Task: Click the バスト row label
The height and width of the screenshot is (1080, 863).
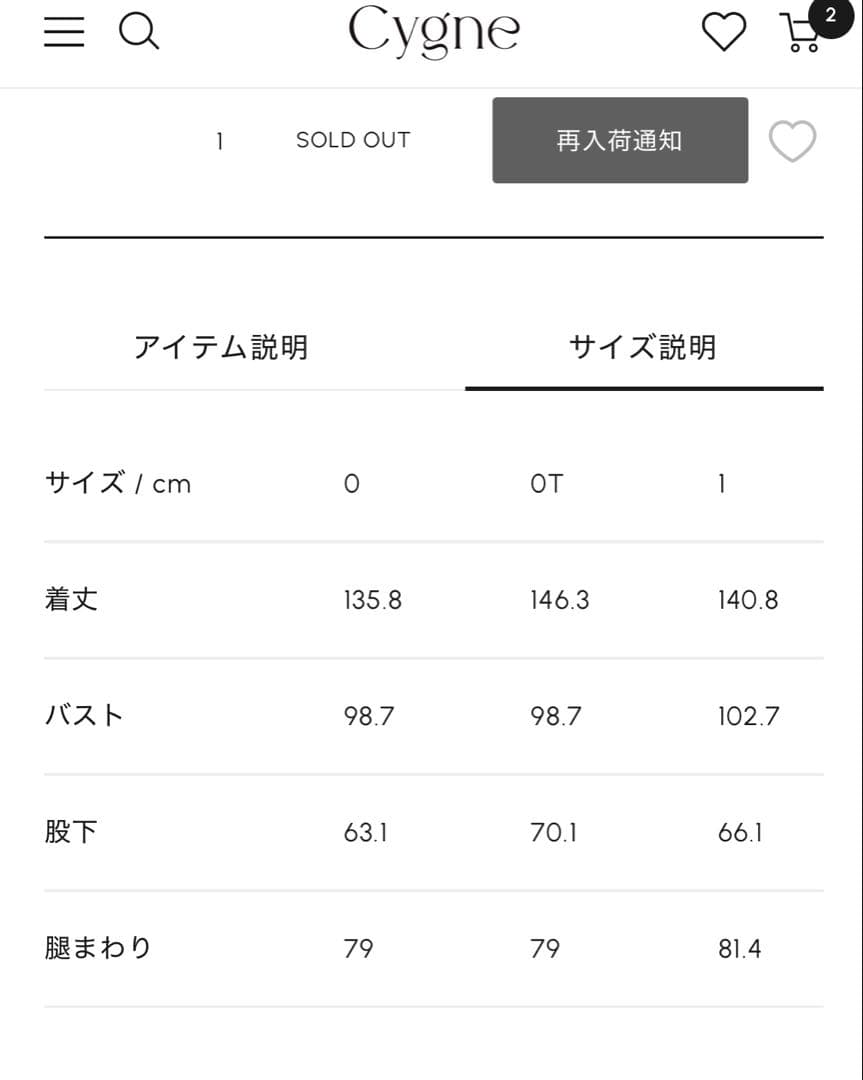Action: pyautogui.click(x=84, y=716)
